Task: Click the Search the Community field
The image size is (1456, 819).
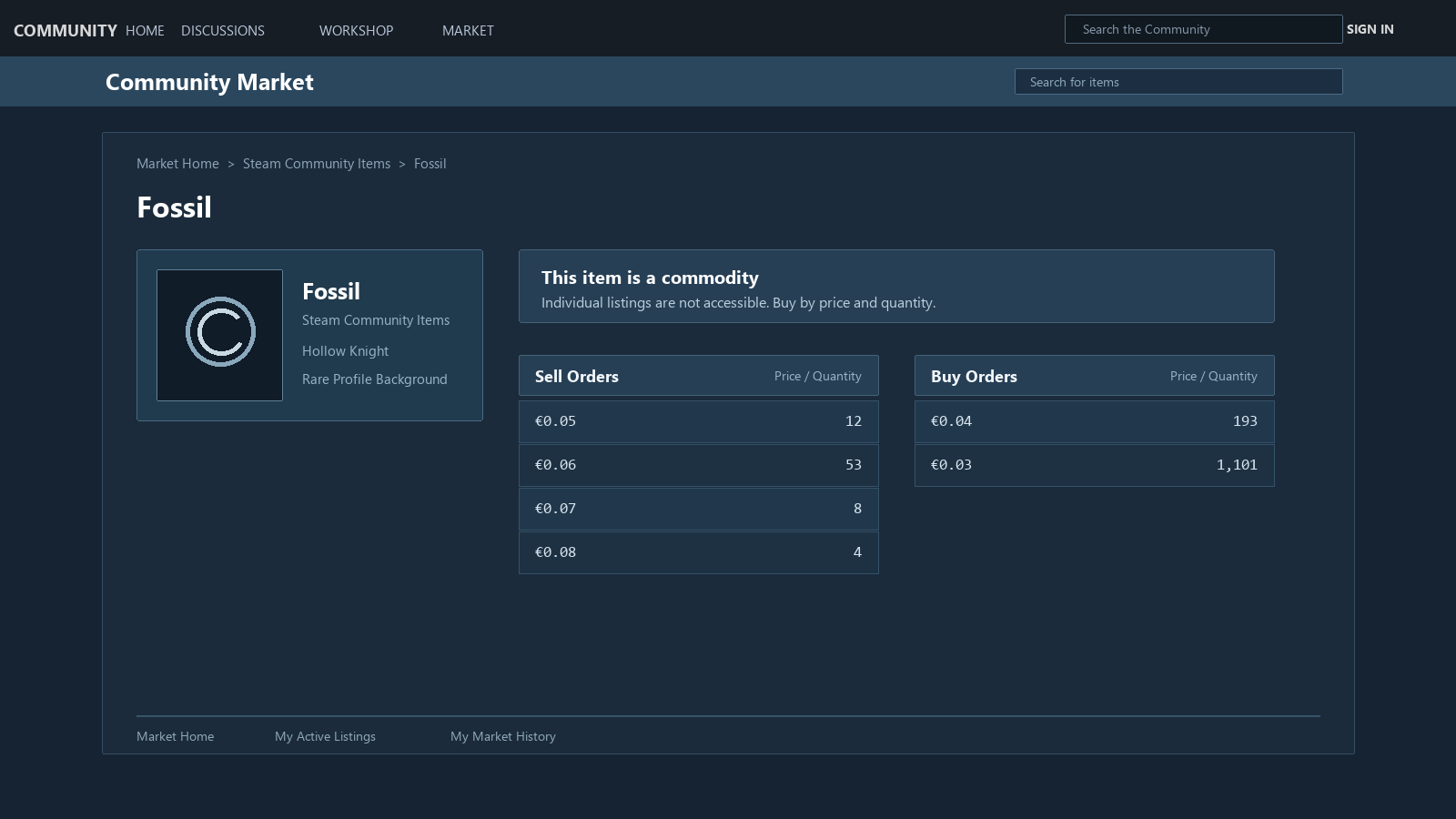Action: coord(1203,29)
